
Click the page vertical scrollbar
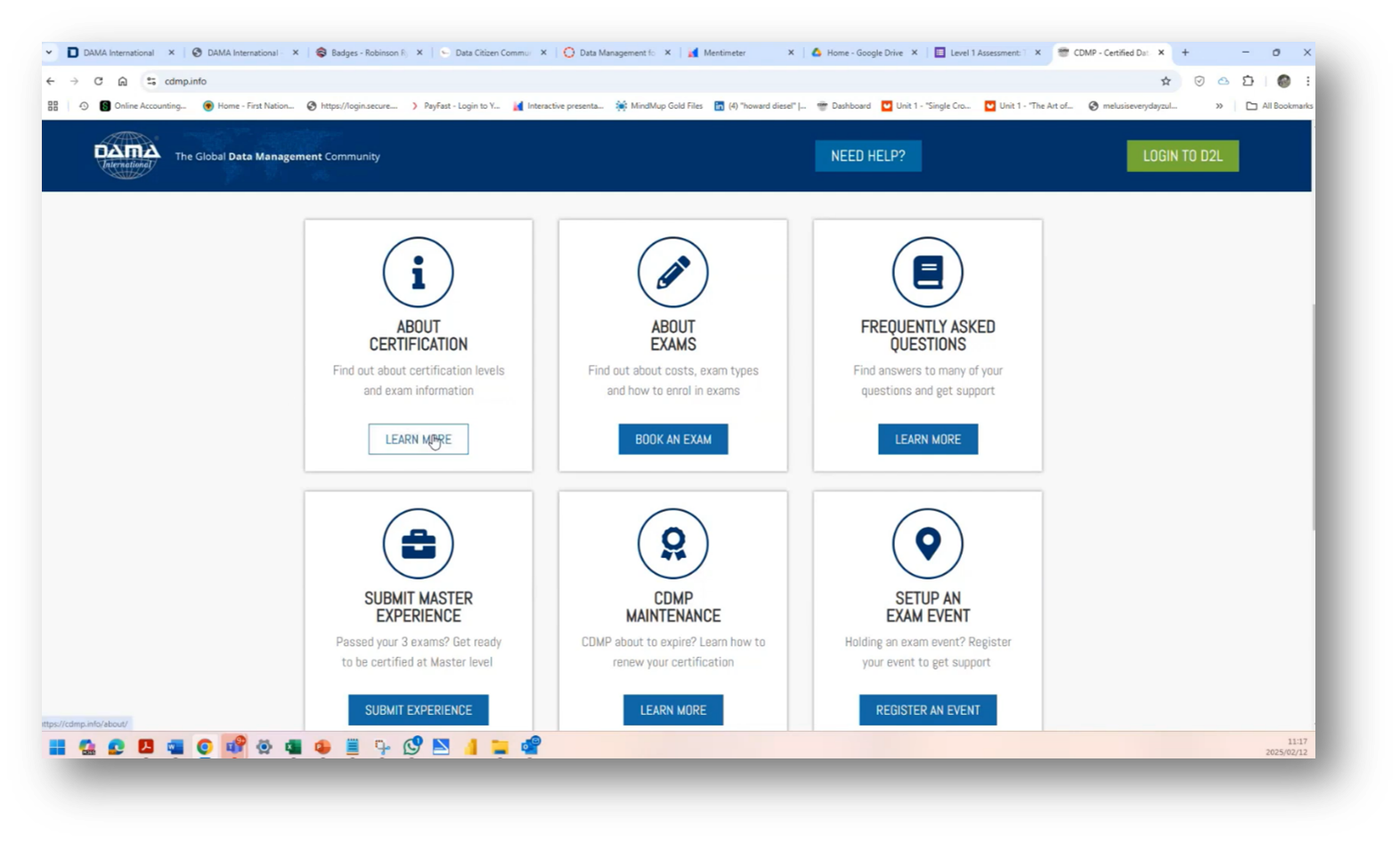(x=1312, y=418)
